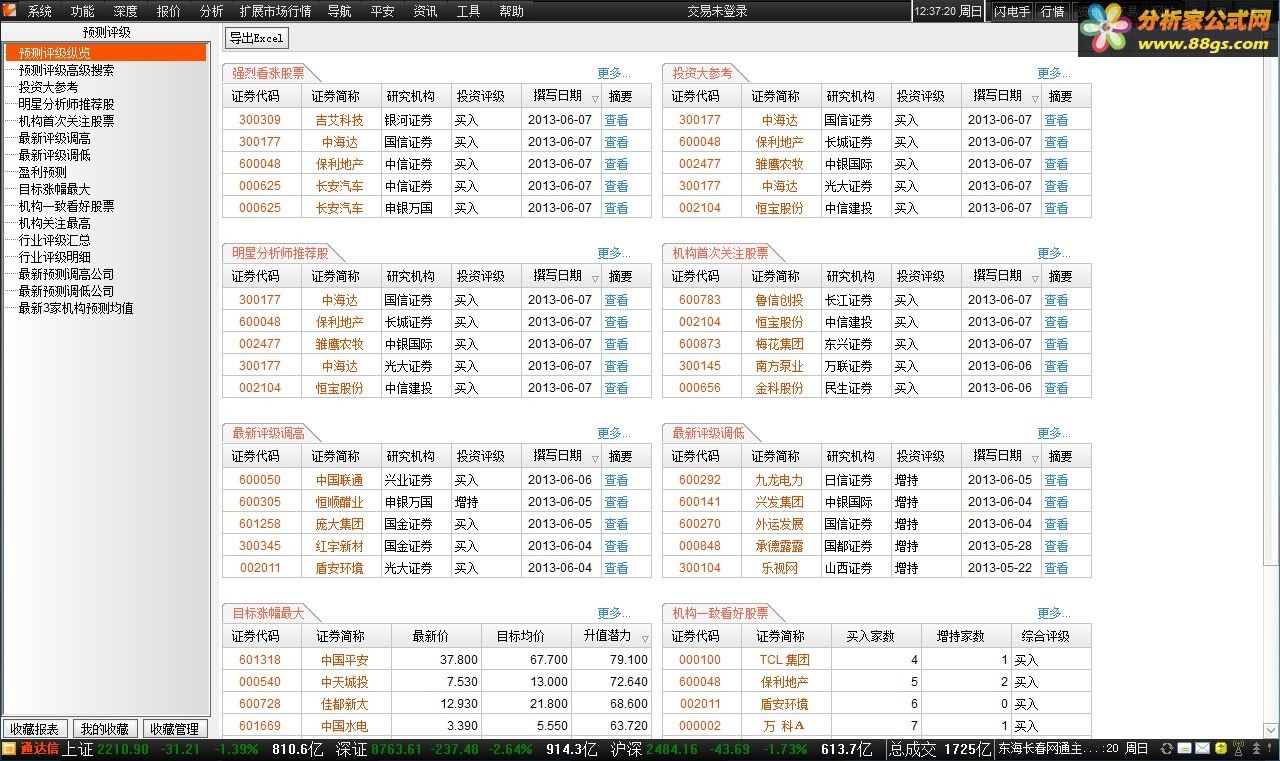Open the 工具 menu
This screenshot has width=1280, height=761.
[468, 12]
